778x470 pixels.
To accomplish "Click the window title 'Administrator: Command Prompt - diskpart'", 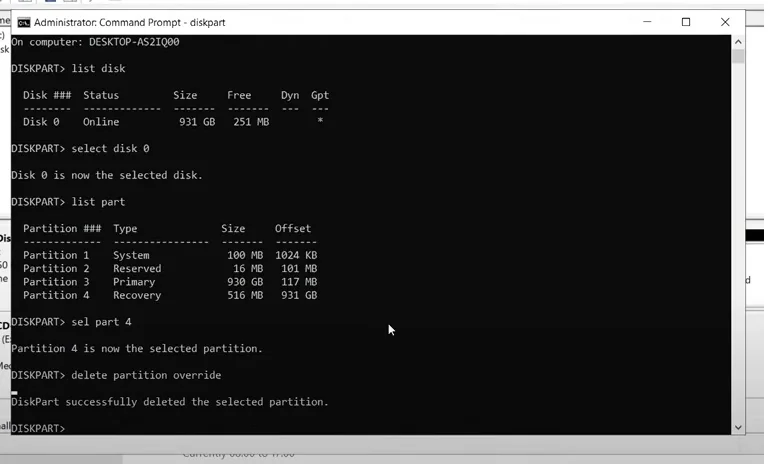I will 130,23.
